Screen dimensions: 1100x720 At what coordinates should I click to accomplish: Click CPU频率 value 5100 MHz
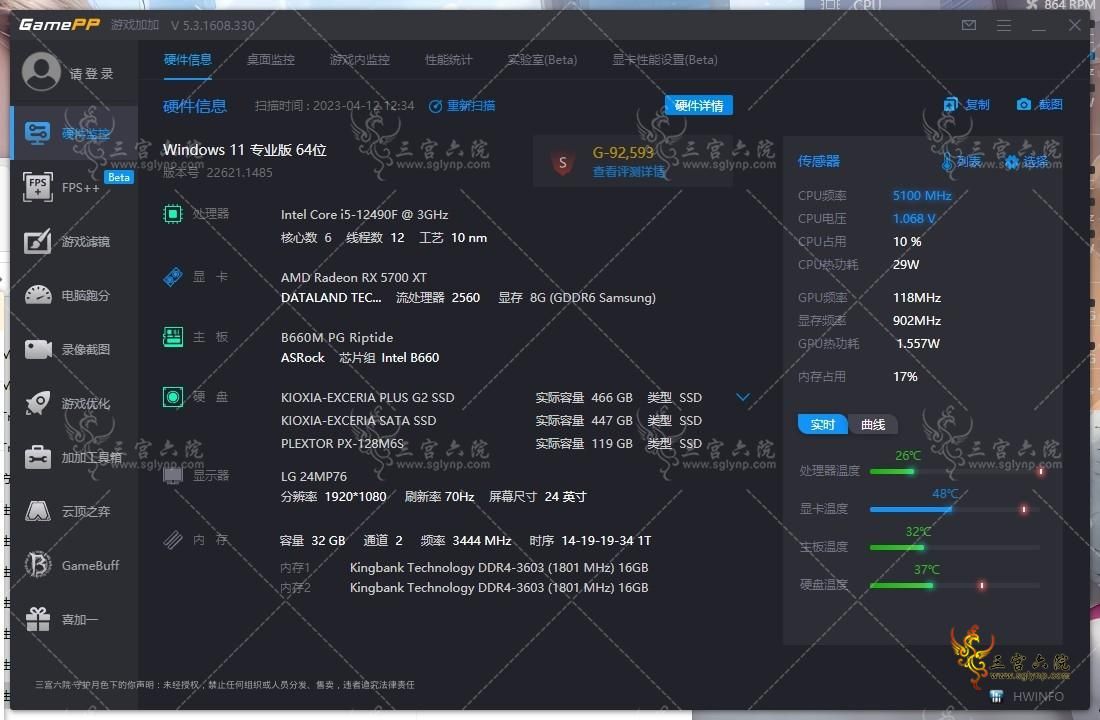click(x=922, y=196)
